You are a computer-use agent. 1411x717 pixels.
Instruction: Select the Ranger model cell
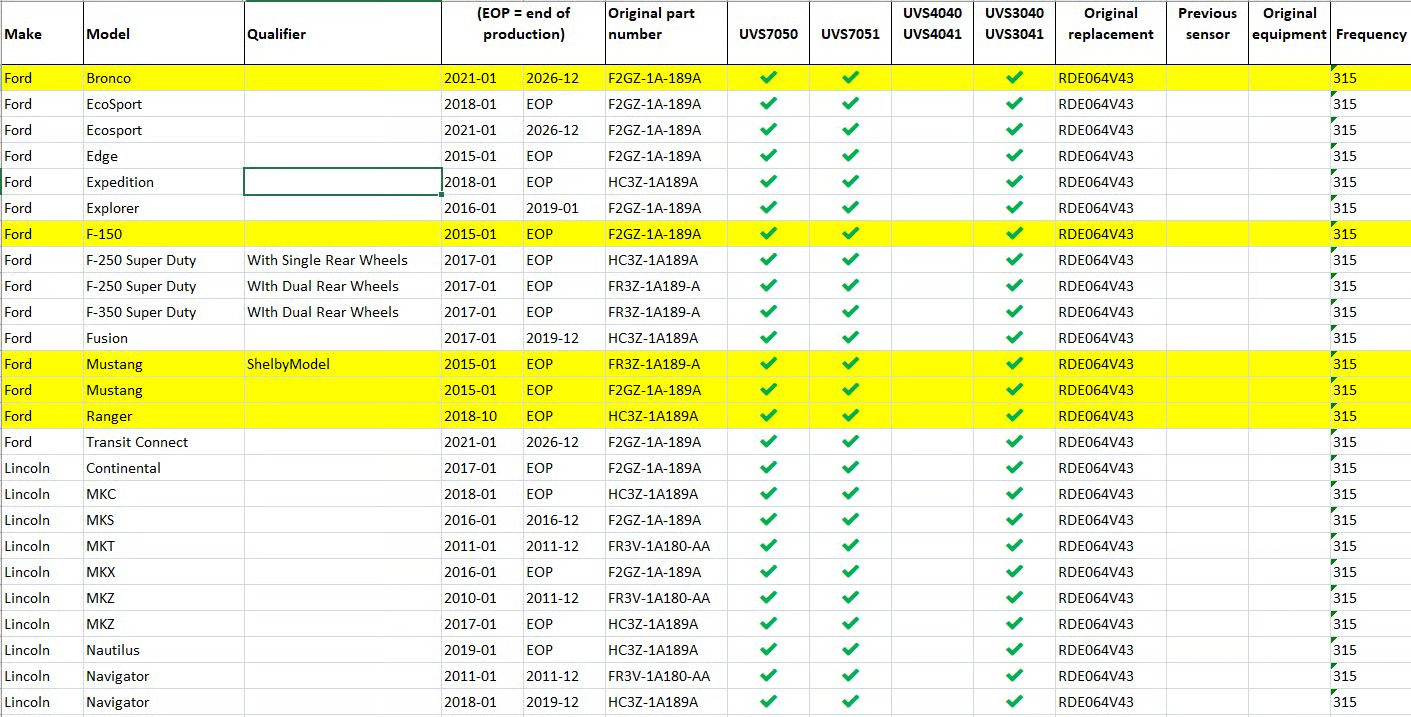pos(164,416)
